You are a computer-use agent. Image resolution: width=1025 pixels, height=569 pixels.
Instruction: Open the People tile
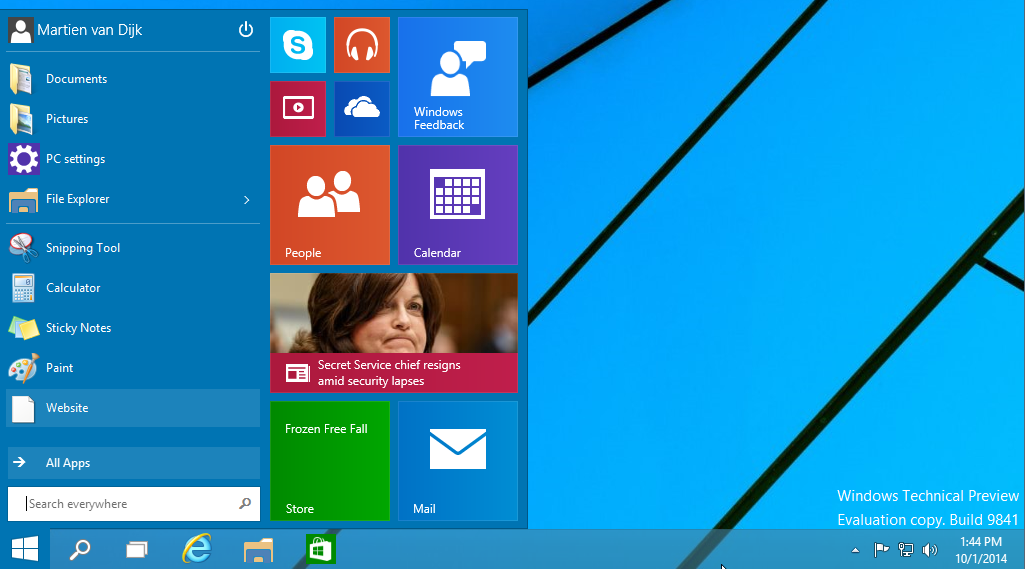329,205
